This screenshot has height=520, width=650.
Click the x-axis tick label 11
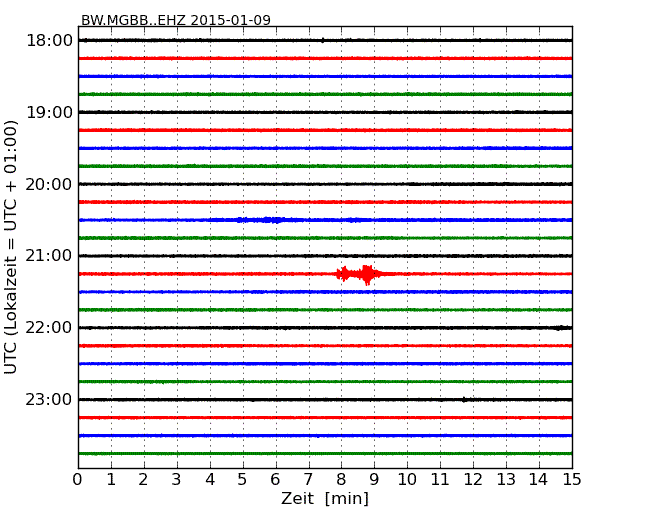point(440,480)
